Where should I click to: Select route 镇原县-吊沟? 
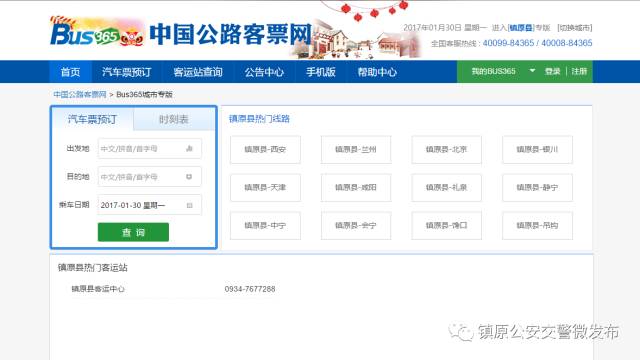(537, 226)
